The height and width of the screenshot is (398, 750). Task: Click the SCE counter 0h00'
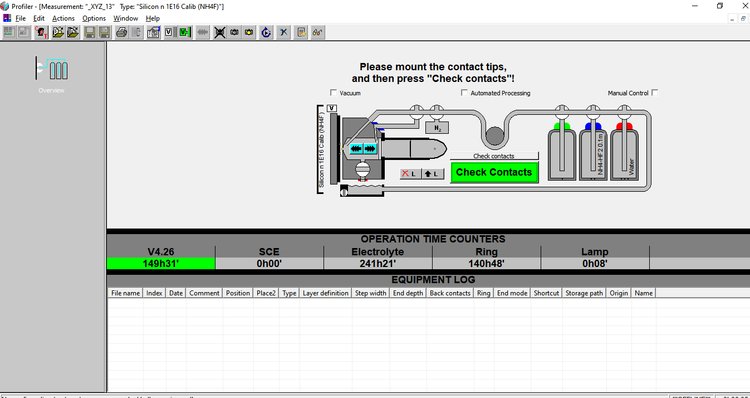[x=269, y=263]
